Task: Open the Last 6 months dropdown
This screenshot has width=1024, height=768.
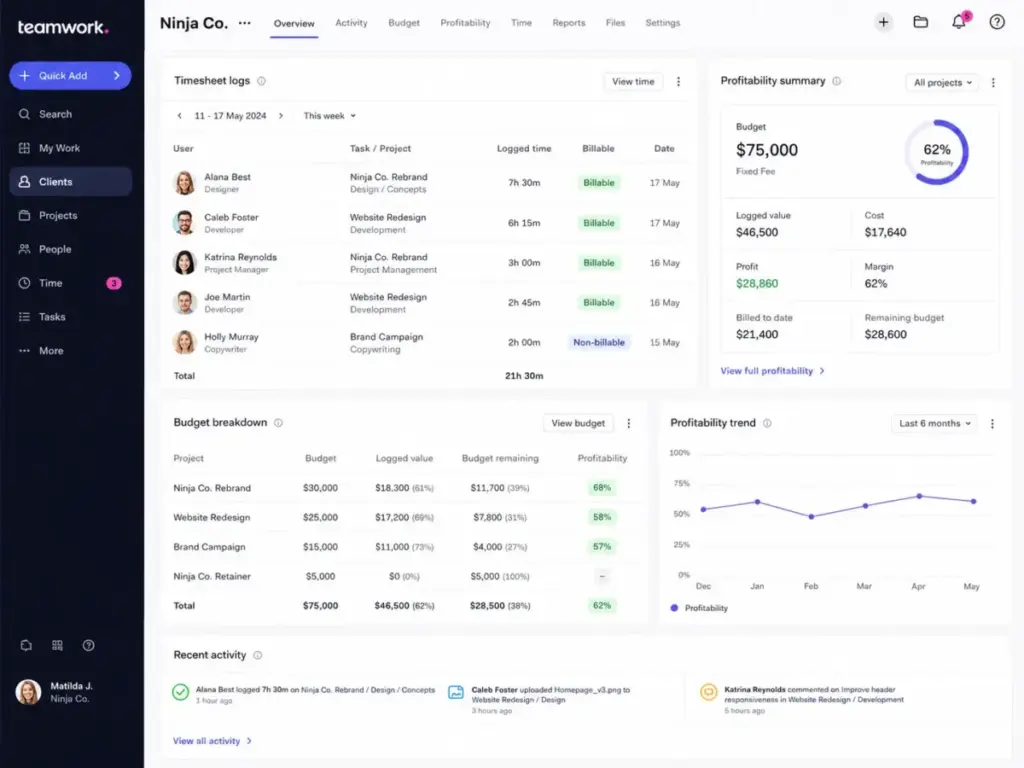Action: pyautogui.click(x=934, y=423)
